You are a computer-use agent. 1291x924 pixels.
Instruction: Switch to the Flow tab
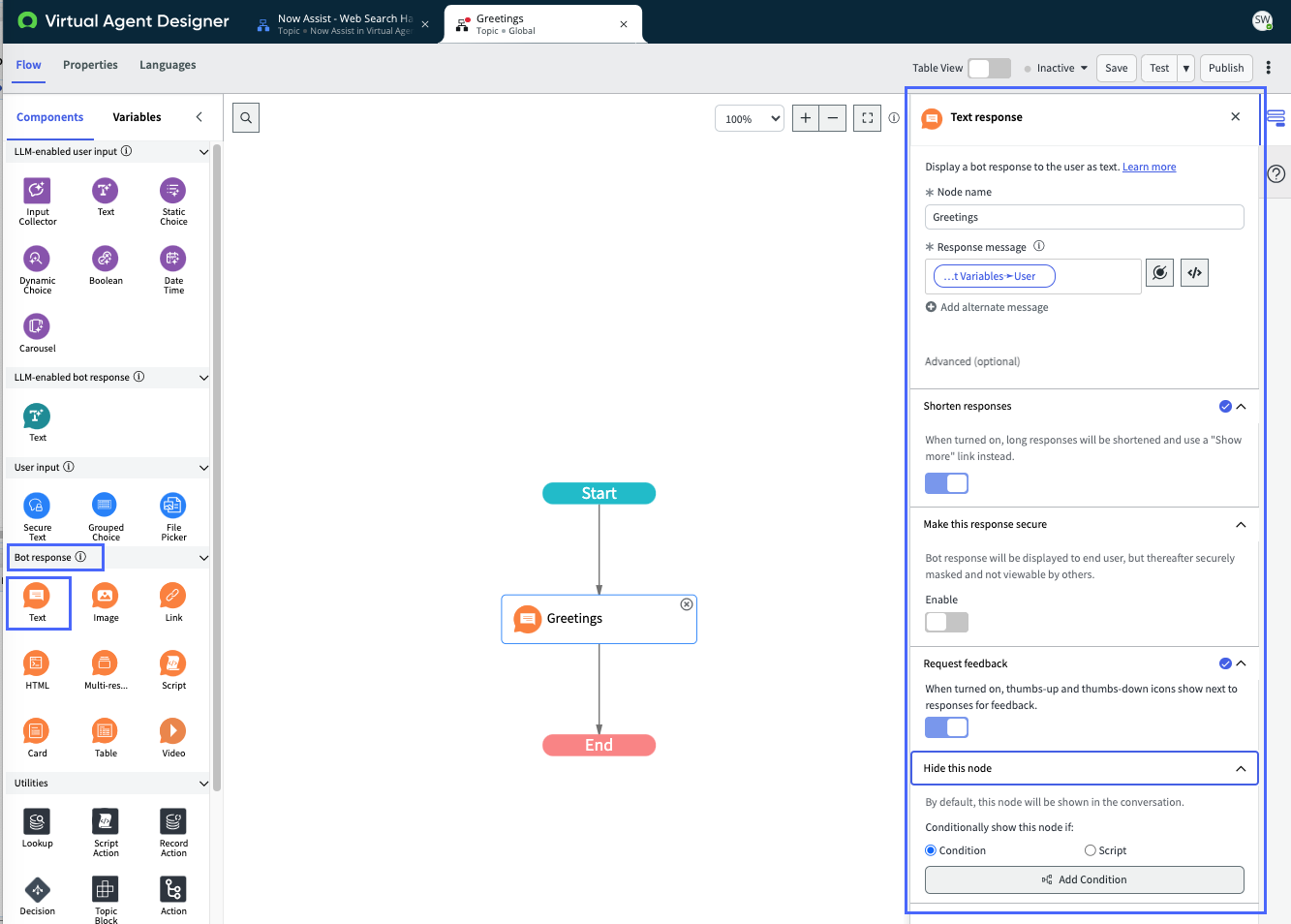[28, 65]
